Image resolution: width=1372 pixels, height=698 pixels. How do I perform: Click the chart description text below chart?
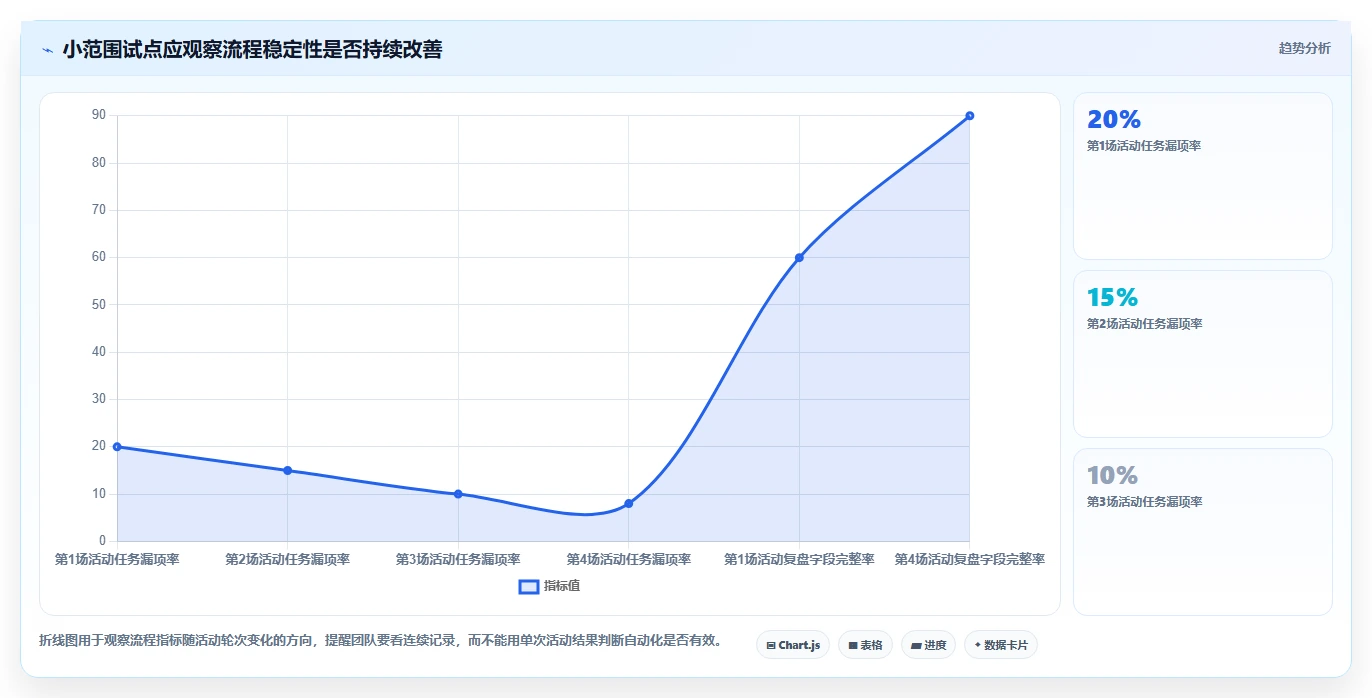(x=381, y=640)
